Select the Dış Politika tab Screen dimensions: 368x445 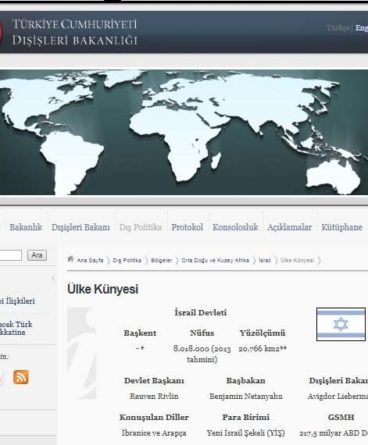[140, 227]
